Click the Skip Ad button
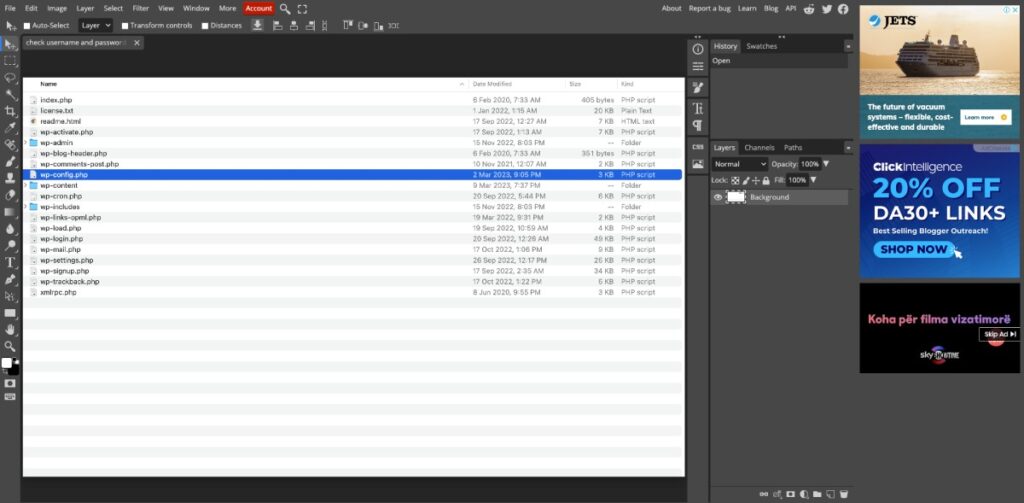Viewport: 1024px width, 503px height. coord(1000,334)
